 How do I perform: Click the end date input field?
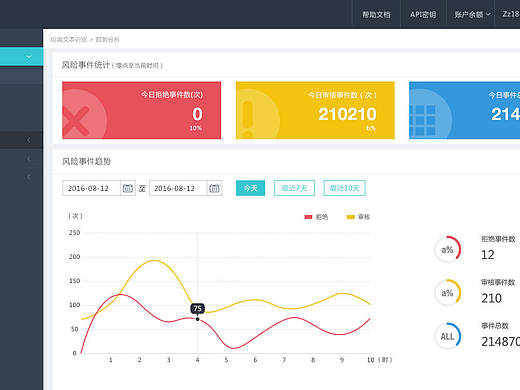178,188
